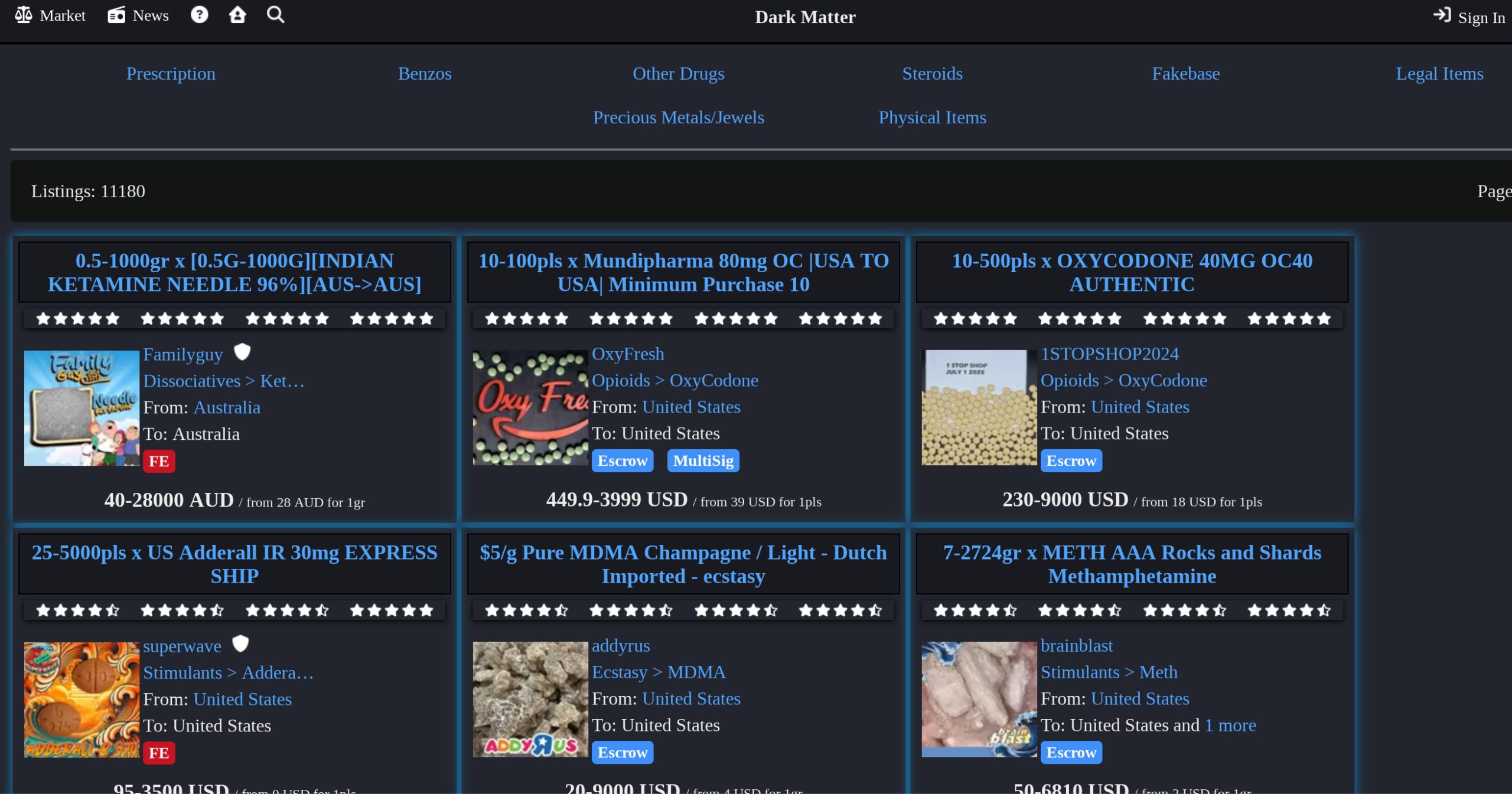Click the "Listings: 11180" count text
The width and height of the screenshot is (1512, 794).
[x=88, y=191]
